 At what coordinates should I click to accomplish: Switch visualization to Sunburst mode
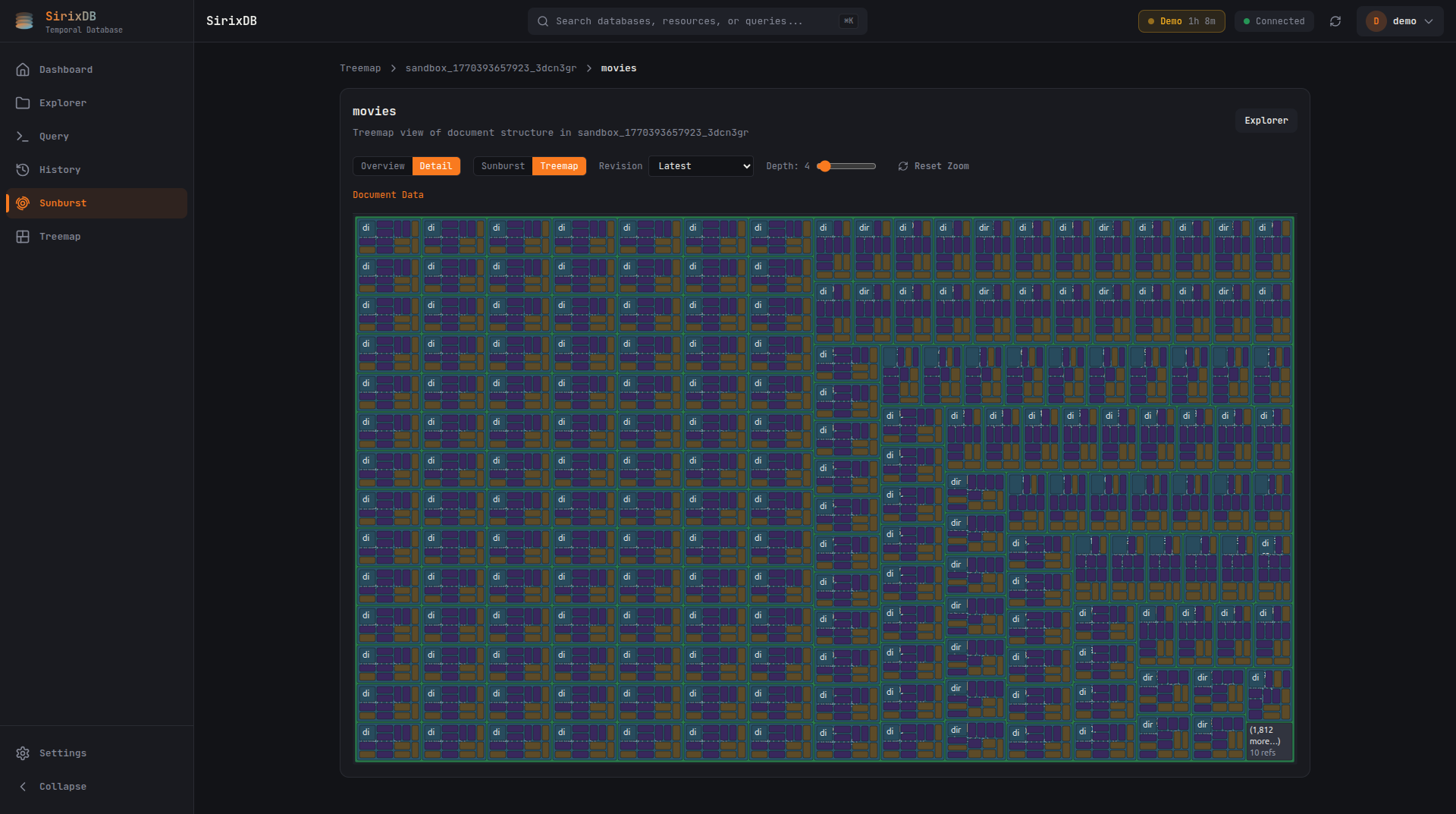pyautogui.click(x=502, y=166)
